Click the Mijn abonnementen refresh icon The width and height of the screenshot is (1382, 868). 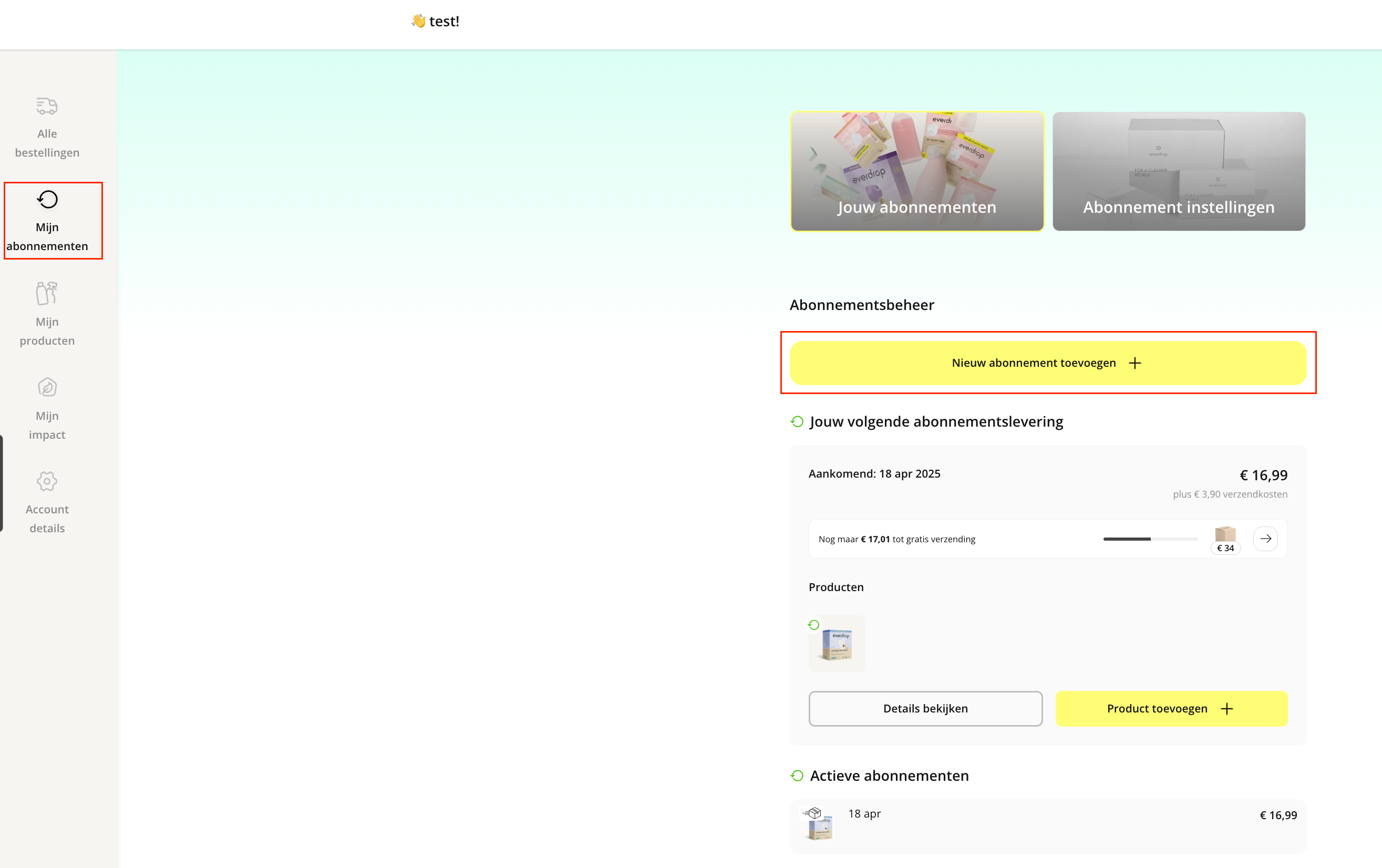(x=46, y=199)
